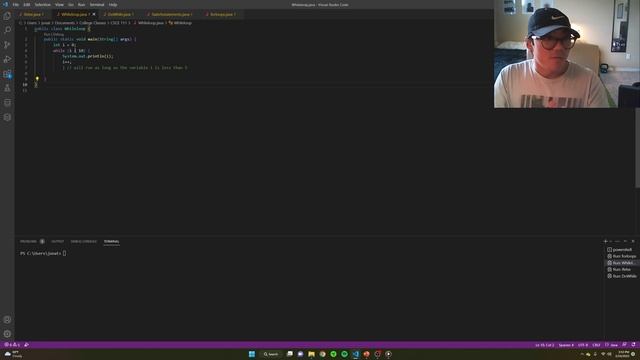640x360 pixels.
Task: Open File Explorer from the taskbar
Action: pos(311,354)
